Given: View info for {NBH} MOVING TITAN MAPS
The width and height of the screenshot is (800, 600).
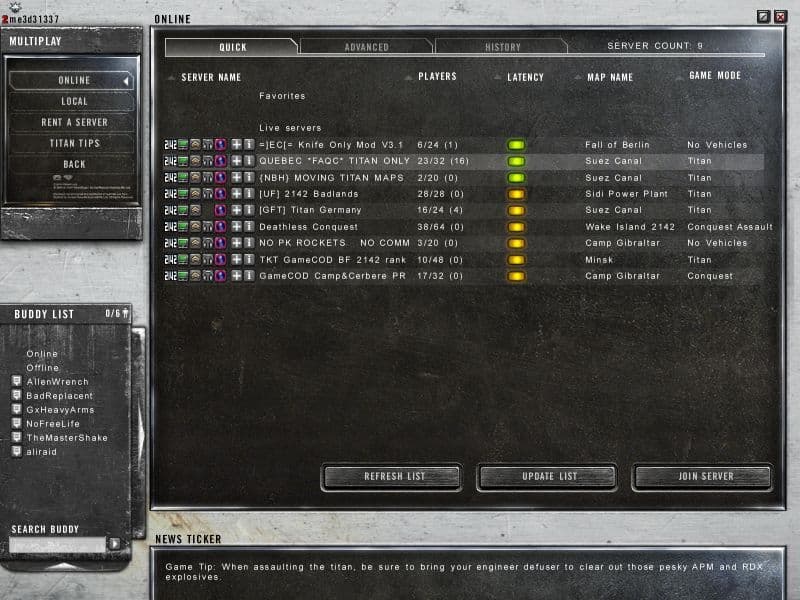Looking at the screenshot, I should (x=249, y=178).
